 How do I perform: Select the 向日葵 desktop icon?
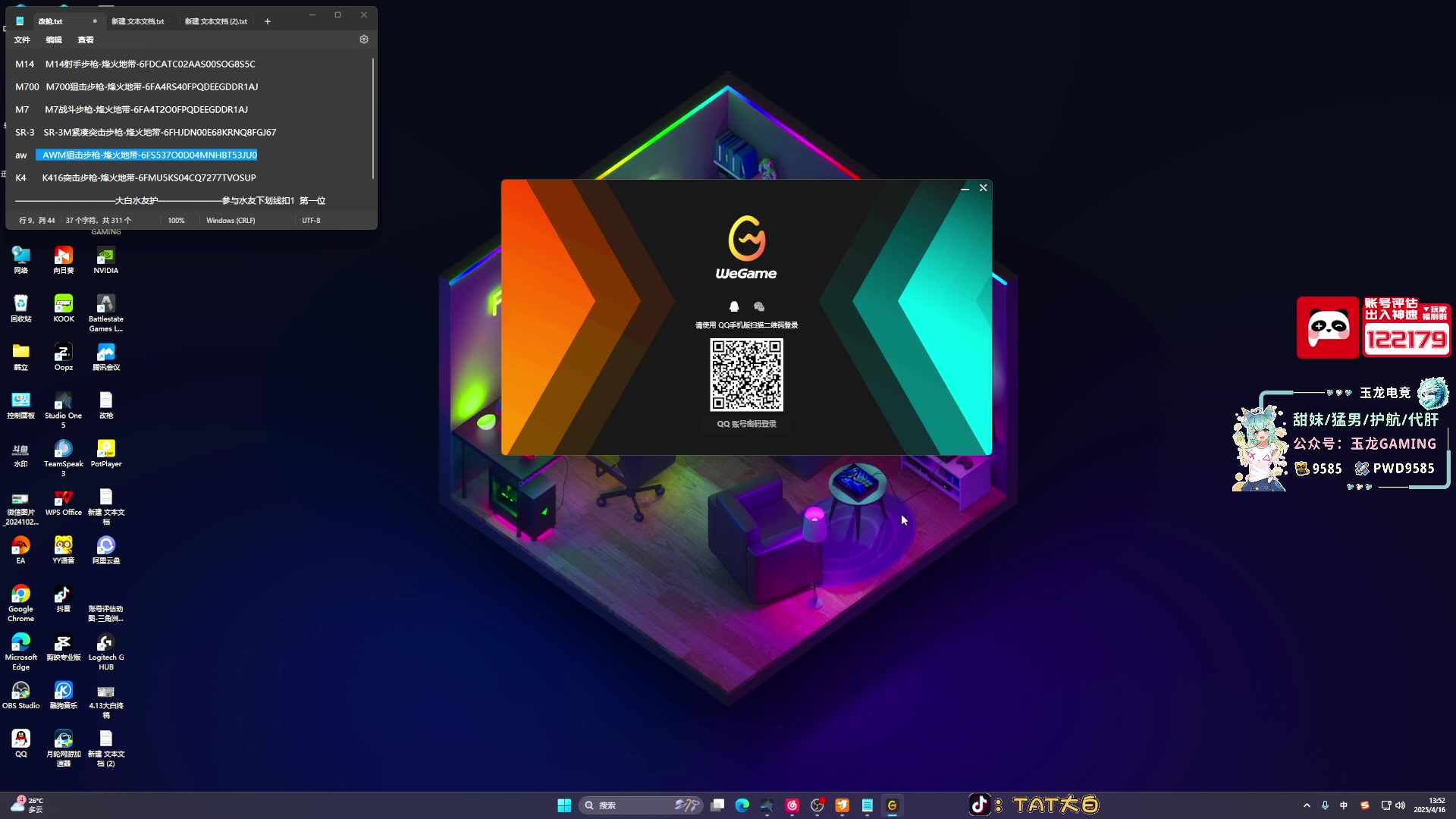tap(64, 260)
